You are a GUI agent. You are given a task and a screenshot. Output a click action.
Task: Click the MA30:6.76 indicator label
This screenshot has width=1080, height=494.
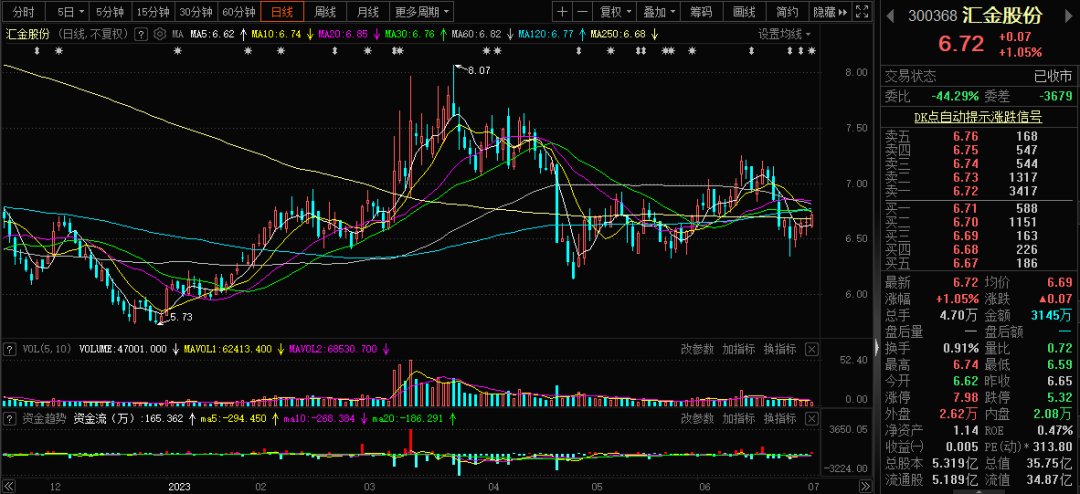(x=409, y=34)
